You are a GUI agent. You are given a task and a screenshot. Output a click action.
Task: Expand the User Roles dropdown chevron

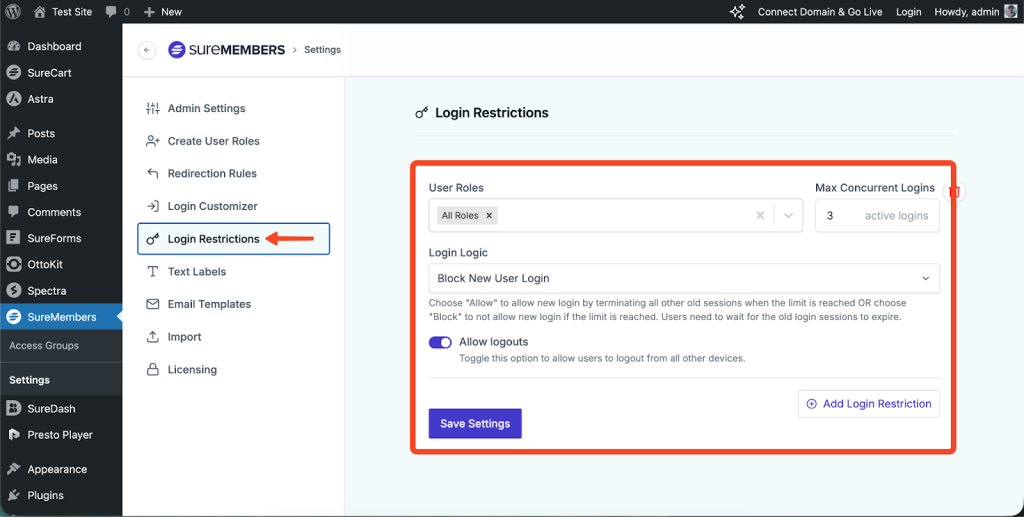point(788,216)
